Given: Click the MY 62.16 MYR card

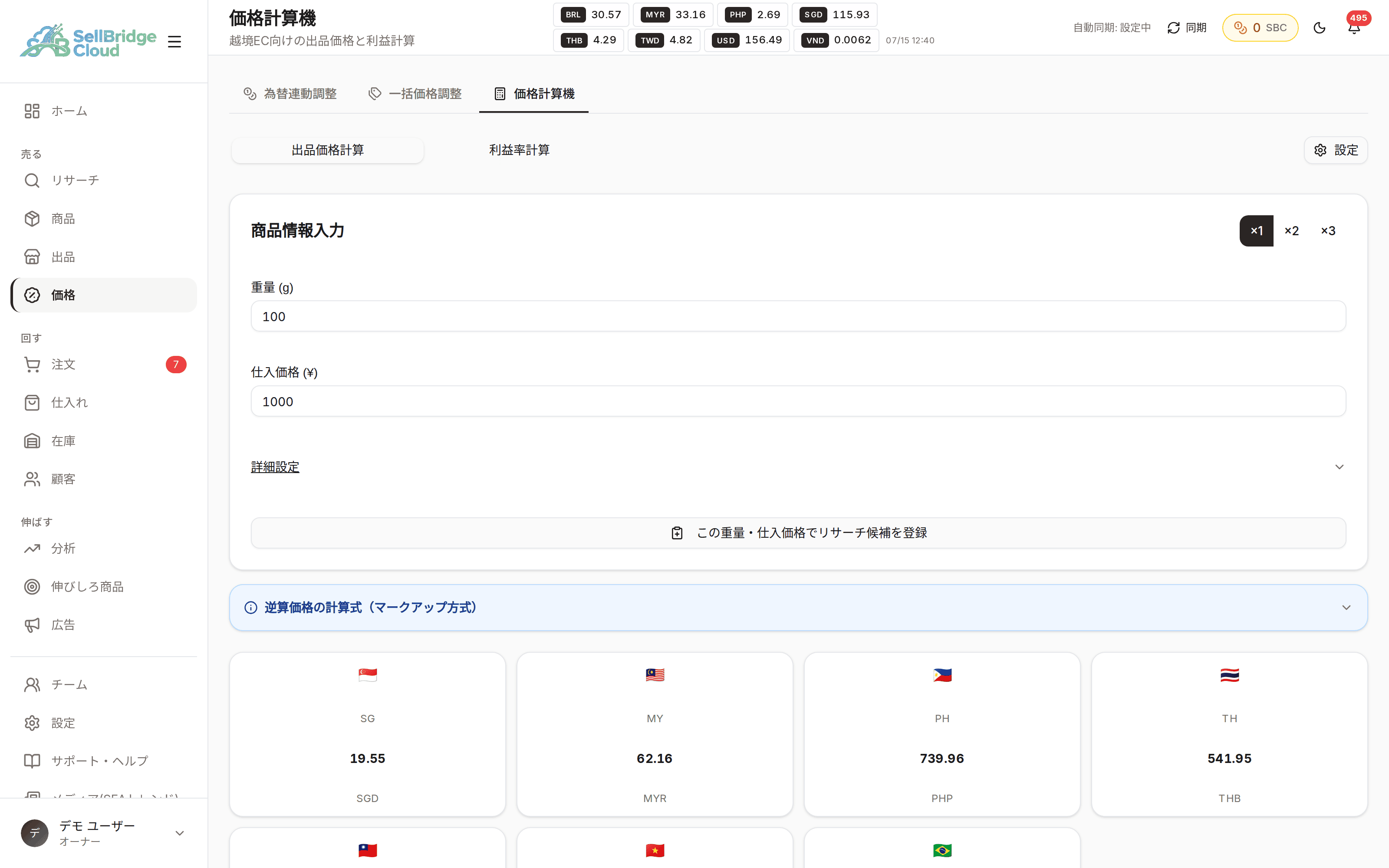Looking at the screenshot, I should coord(655,734).
